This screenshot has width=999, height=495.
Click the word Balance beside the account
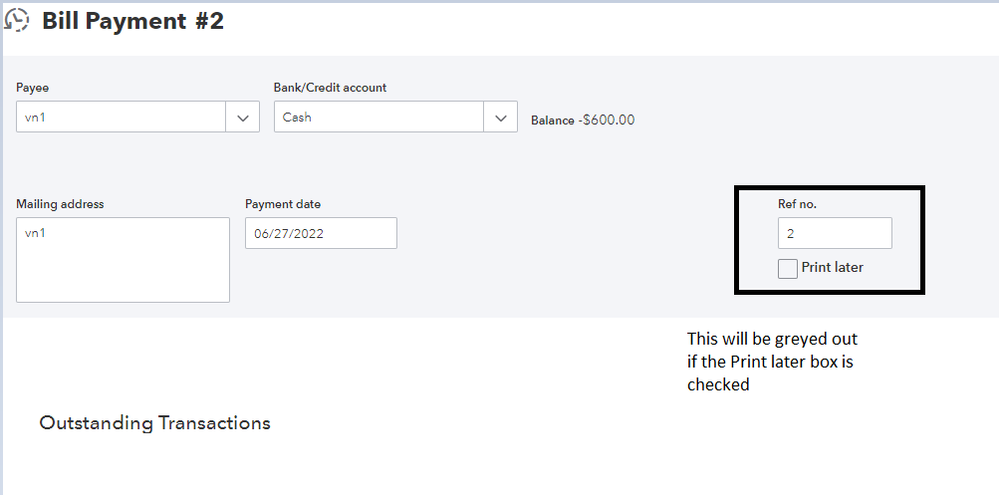(552, 120)
